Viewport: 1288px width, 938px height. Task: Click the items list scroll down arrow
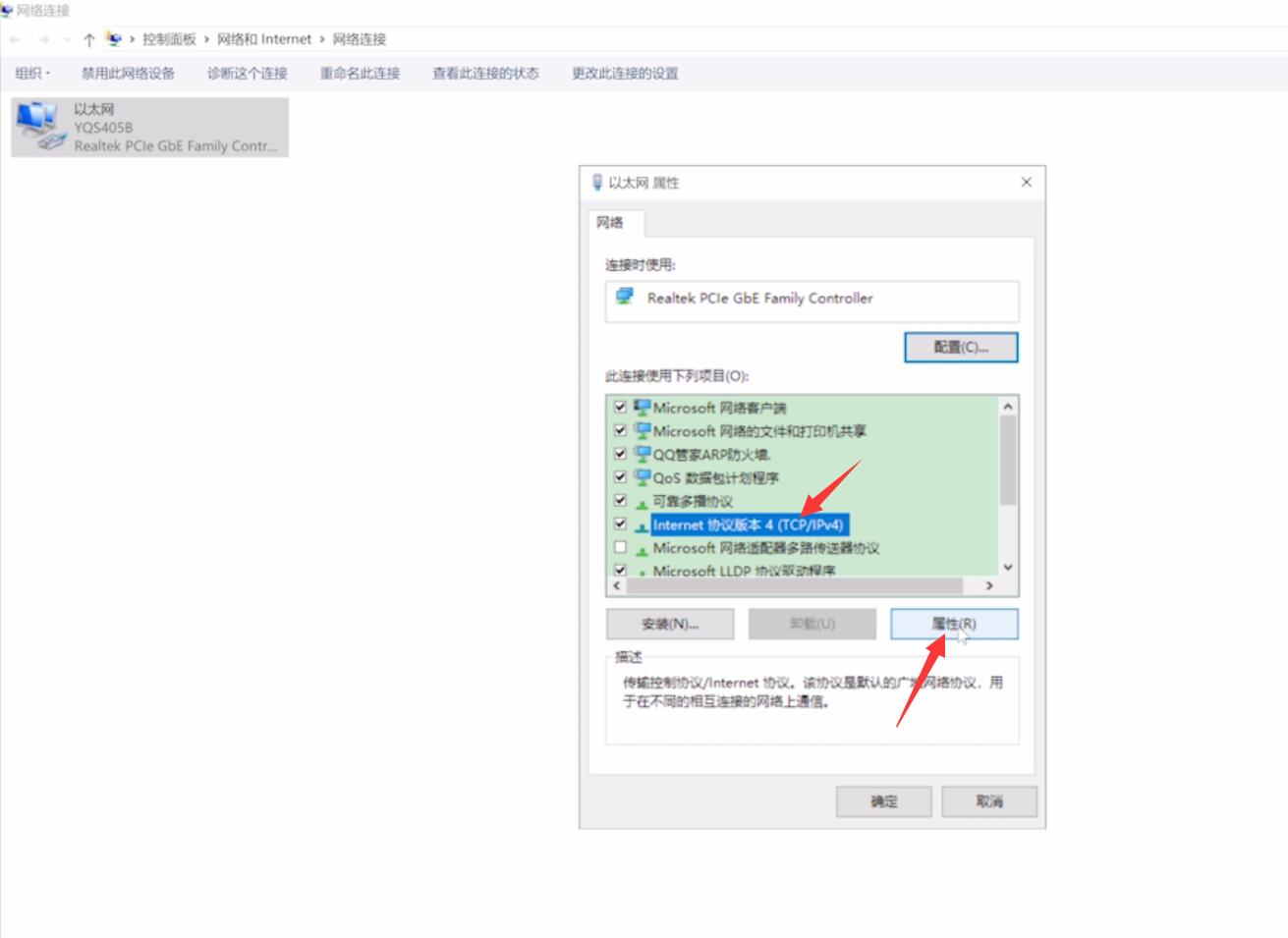pos(1008,568)
